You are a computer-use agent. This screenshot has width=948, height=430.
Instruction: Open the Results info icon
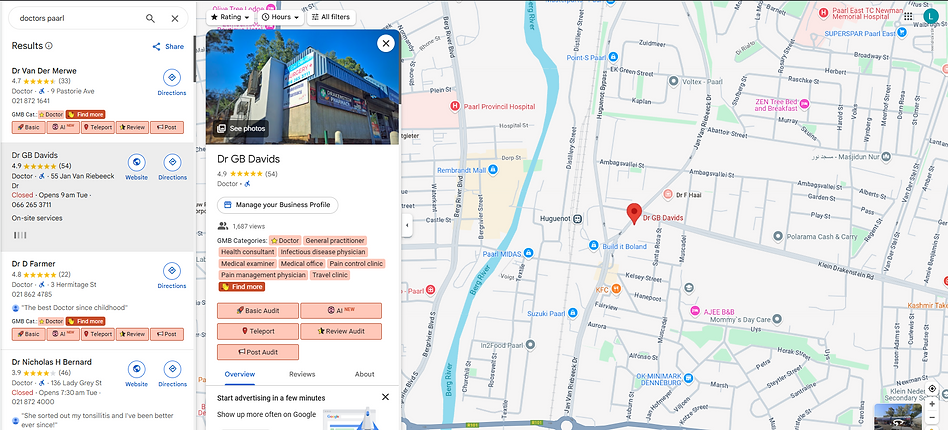pyautogui.click(x=49, y=46)
